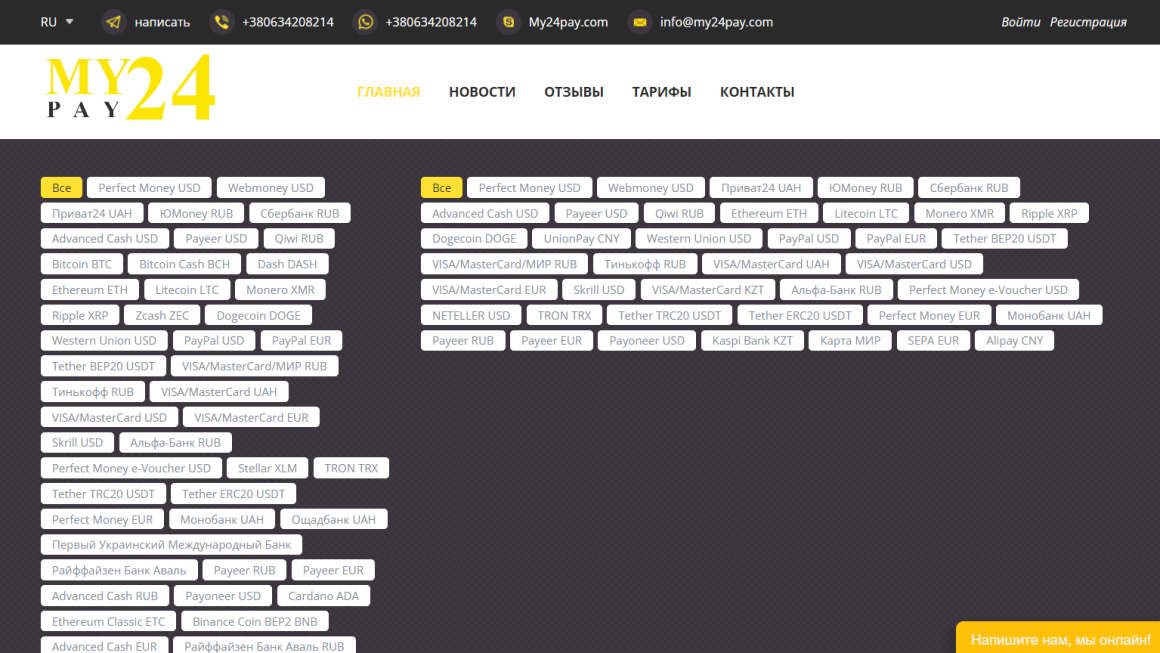Pick the Stellar XLM tag
Image resolution: width=1160 pixels, height=653 pixels.
click(268, 468)
